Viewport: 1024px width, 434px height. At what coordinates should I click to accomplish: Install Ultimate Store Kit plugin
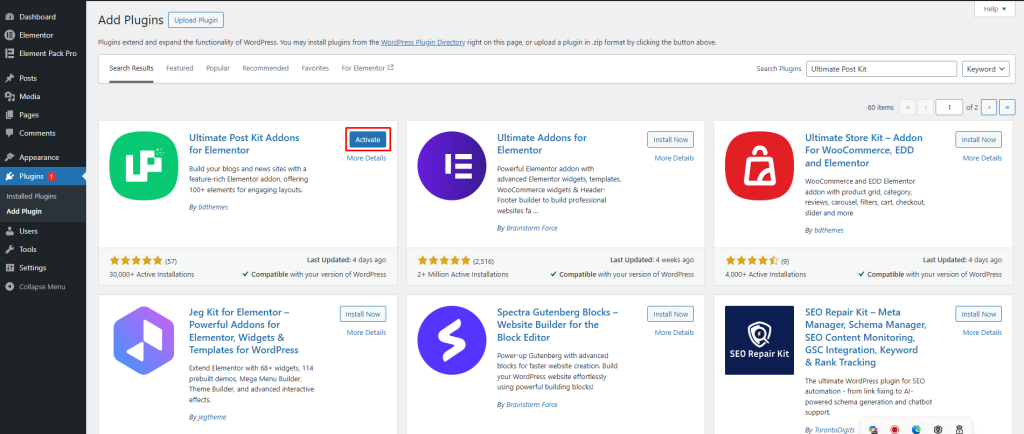tap(978, 139)
